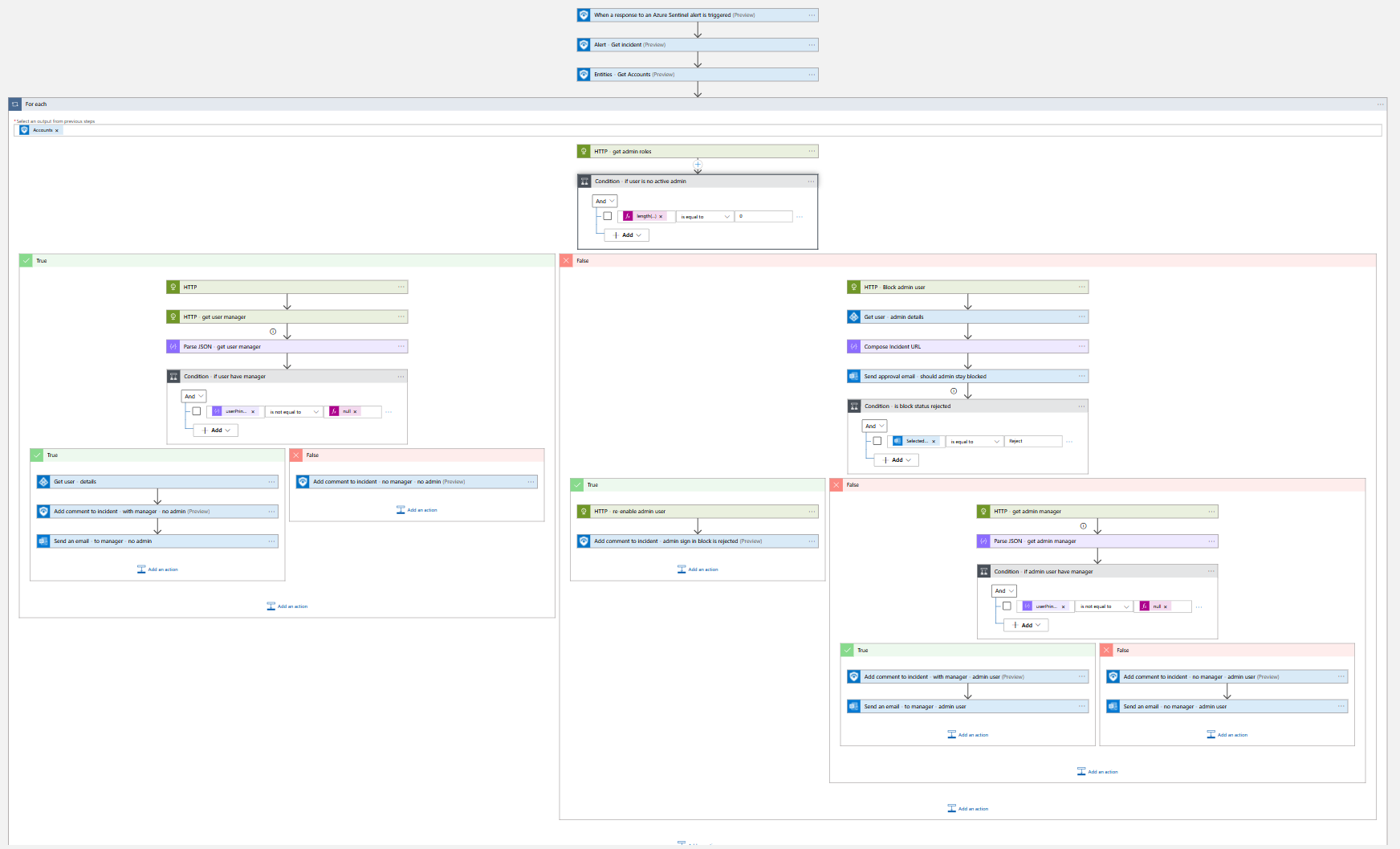Click the Azure Sentinel trigger step icon
This screenshot has height=849, width=1400.
pyautogui.click(x=584, y=15)
